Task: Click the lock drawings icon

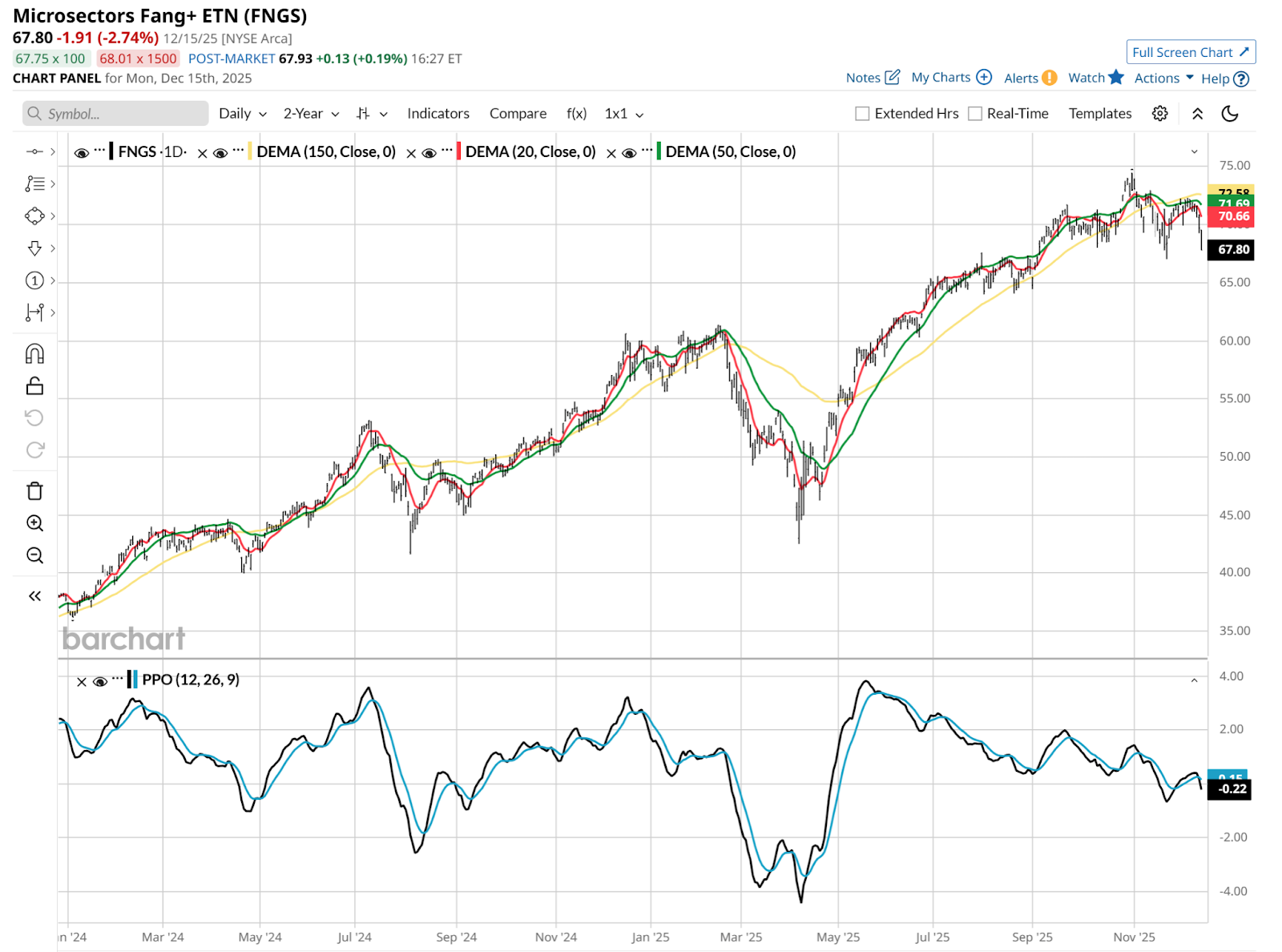Action: coord(34,386)
